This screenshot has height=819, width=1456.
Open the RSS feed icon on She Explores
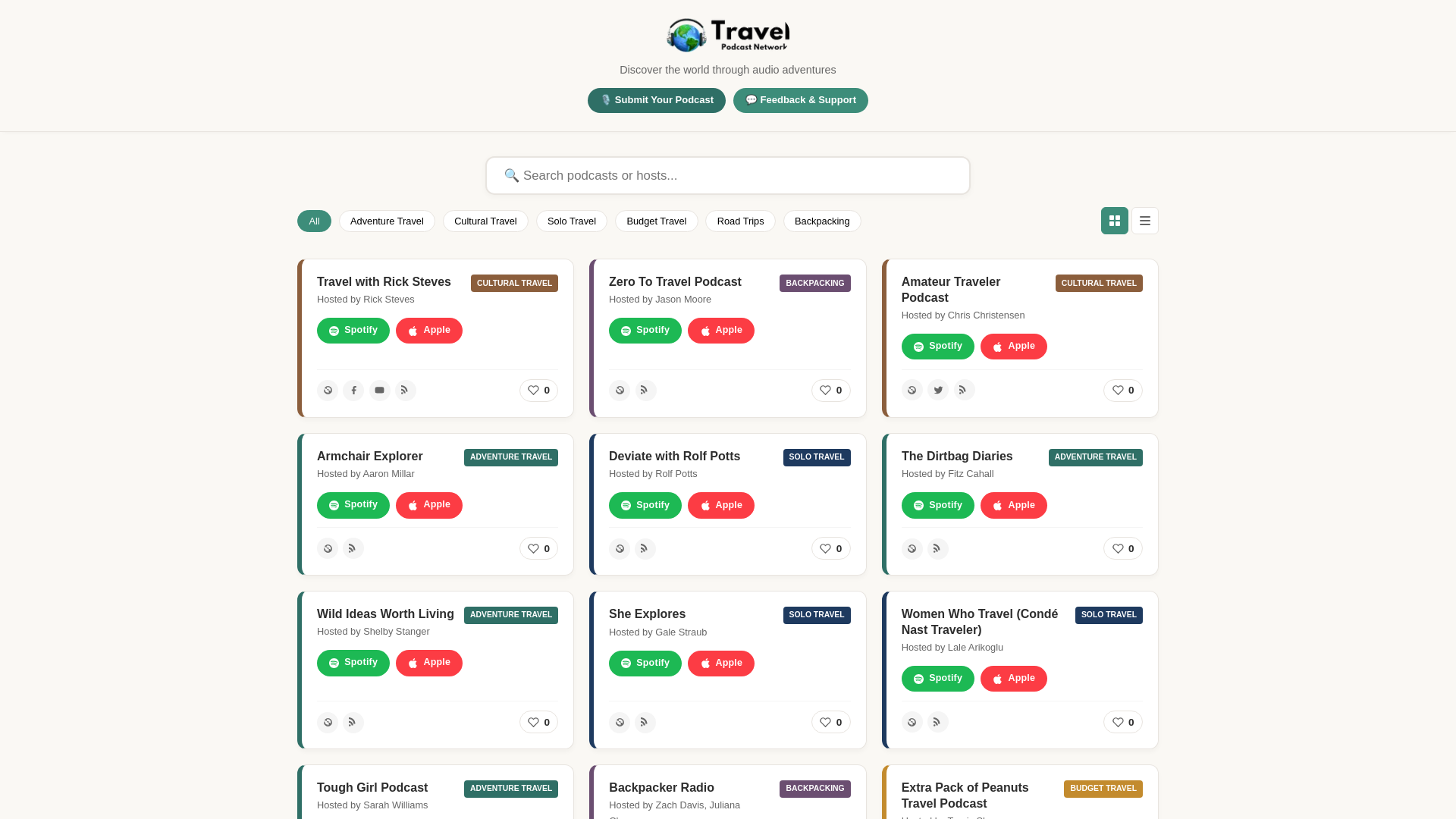(645, 722)
